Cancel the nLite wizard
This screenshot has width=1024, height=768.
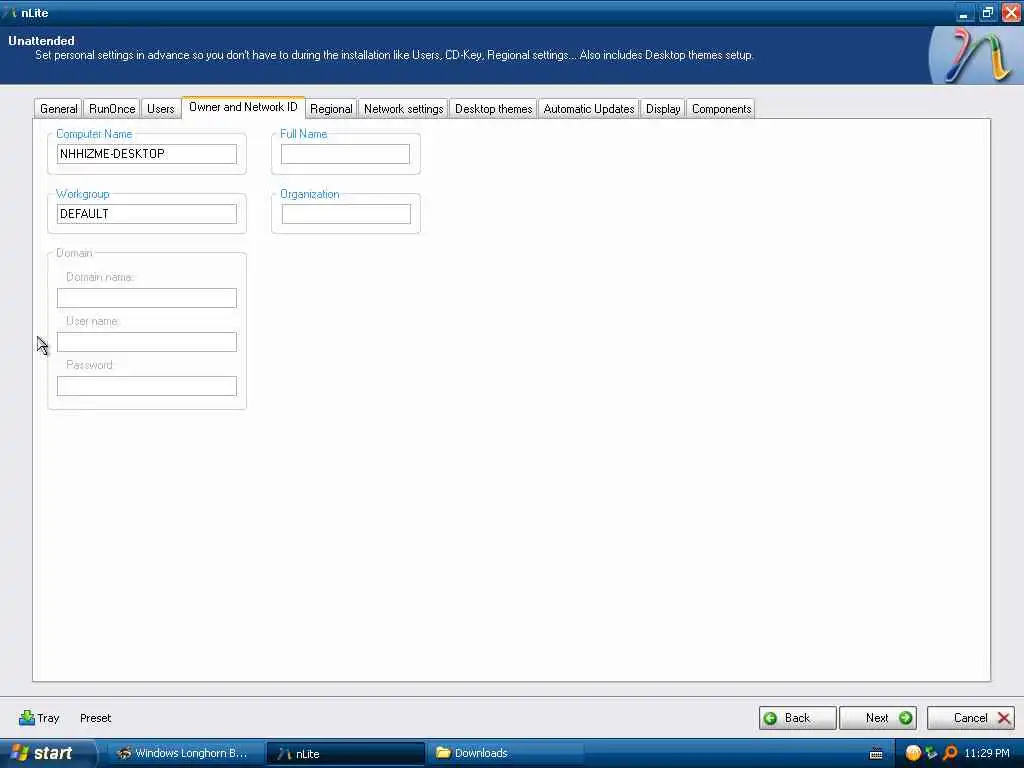click(x=970, y=718)
